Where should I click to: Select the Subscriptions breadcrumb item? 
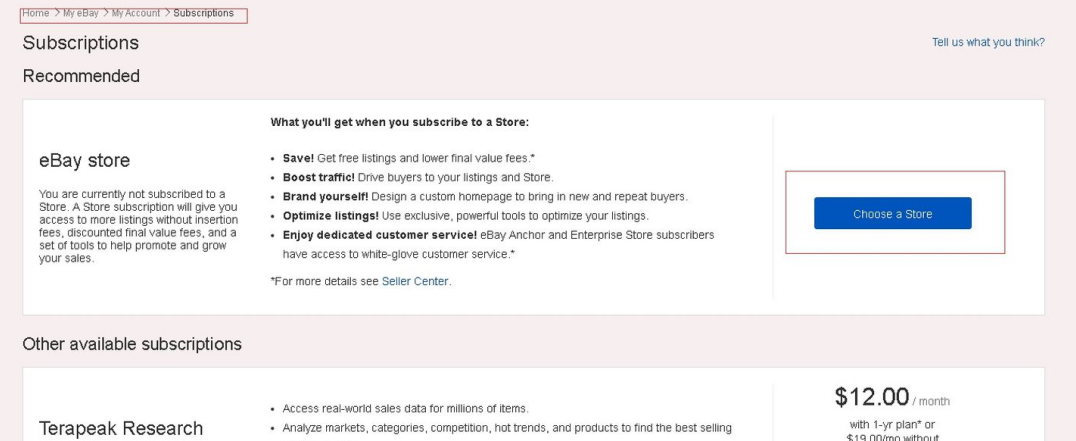(x=203, y=13)
